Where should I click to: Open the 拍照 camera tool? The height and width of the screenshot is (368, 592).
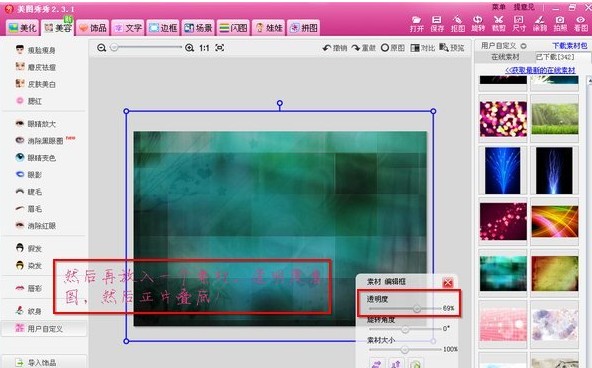(560, 24)
